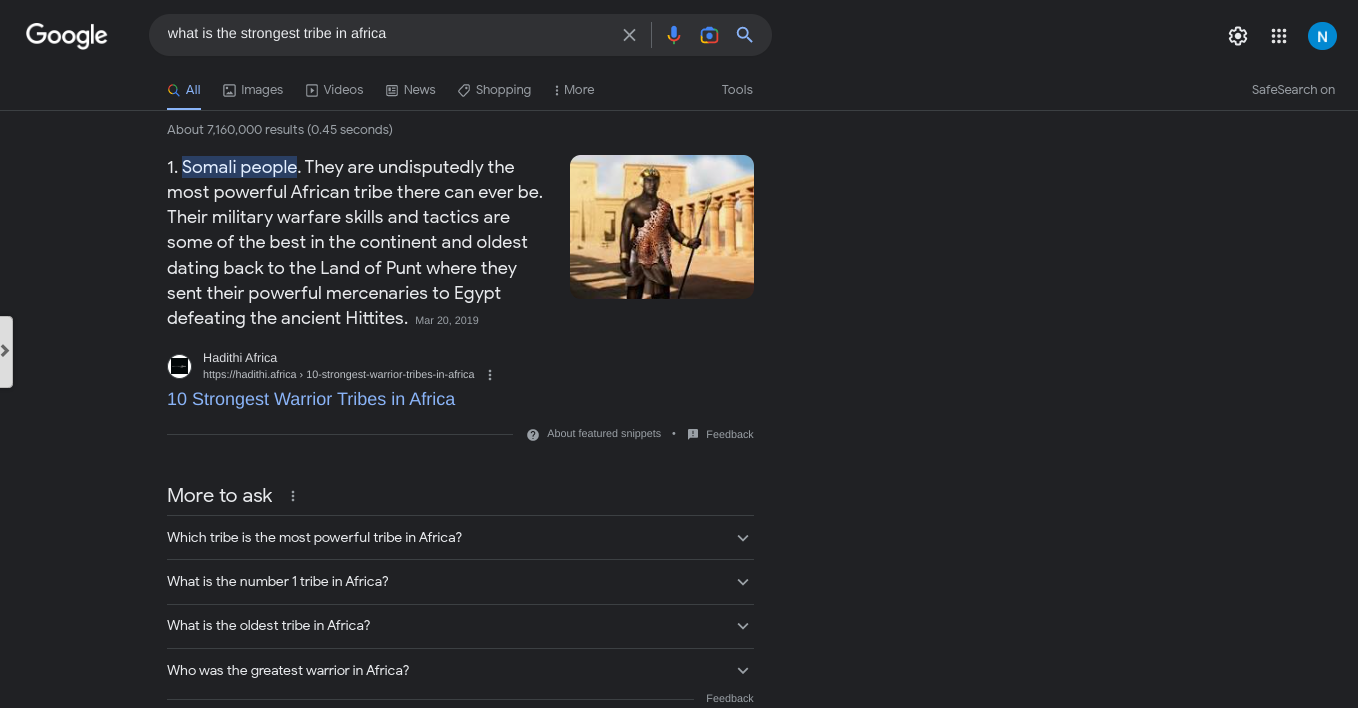Open the Tools menu
This screenshot has height=708, width=1358.
coord(737,90)
